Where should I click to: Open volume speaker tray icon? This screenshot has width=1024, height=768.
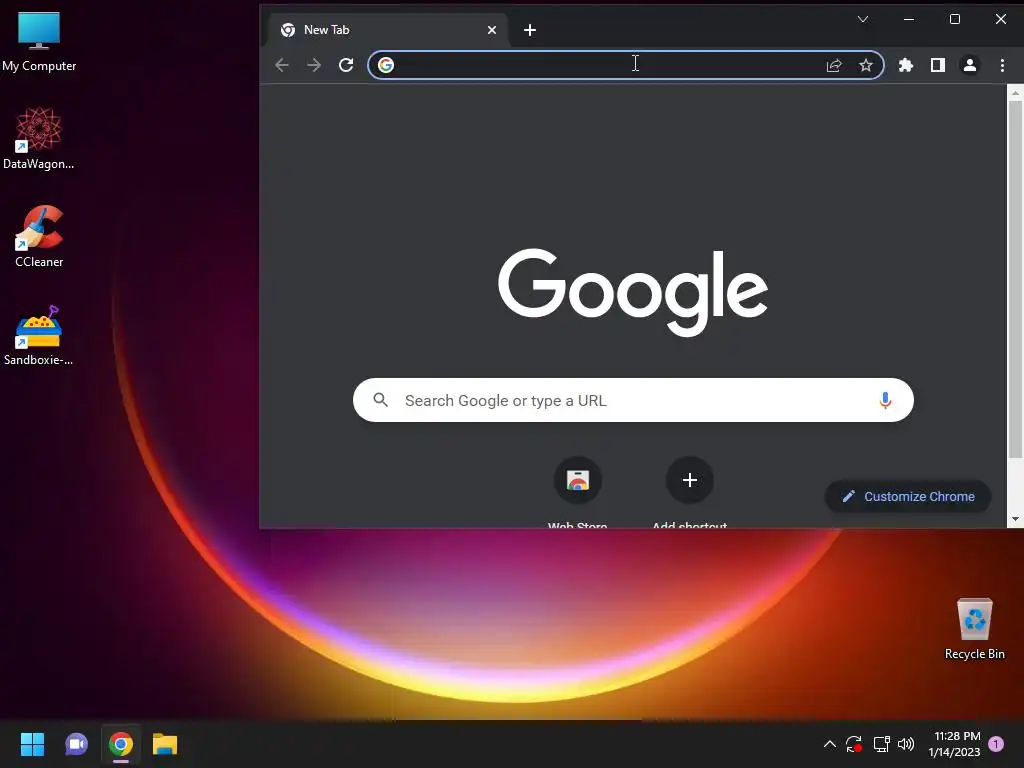(x=906, y=744)
